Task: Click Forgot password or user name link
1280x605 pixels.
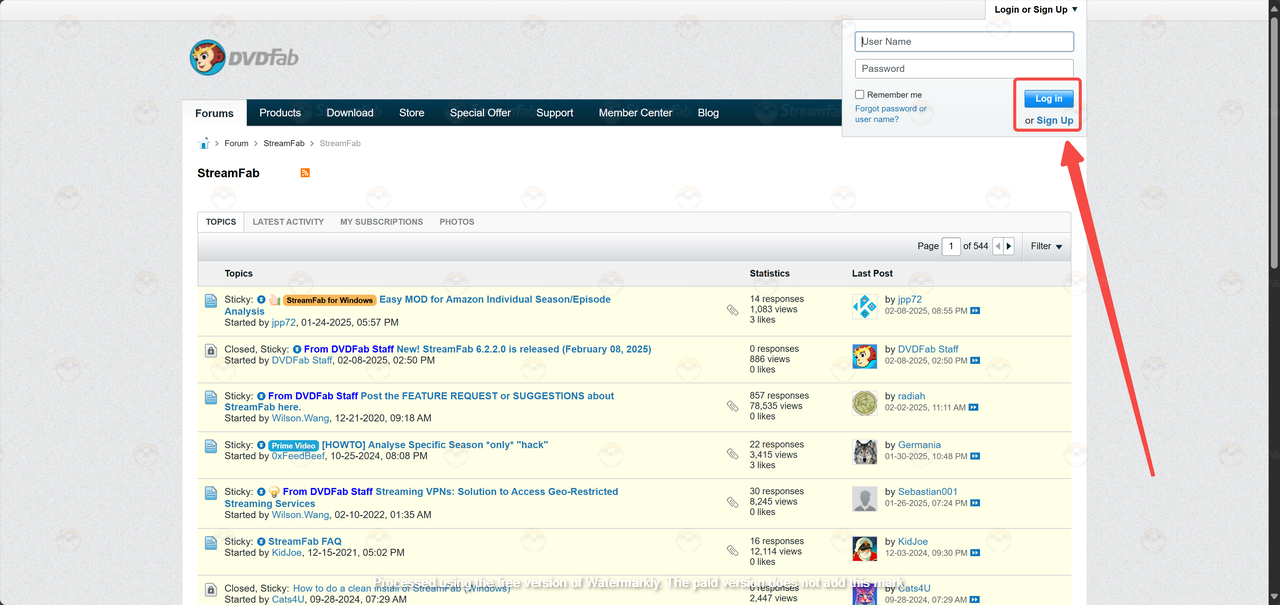Action: pos(891,114)
